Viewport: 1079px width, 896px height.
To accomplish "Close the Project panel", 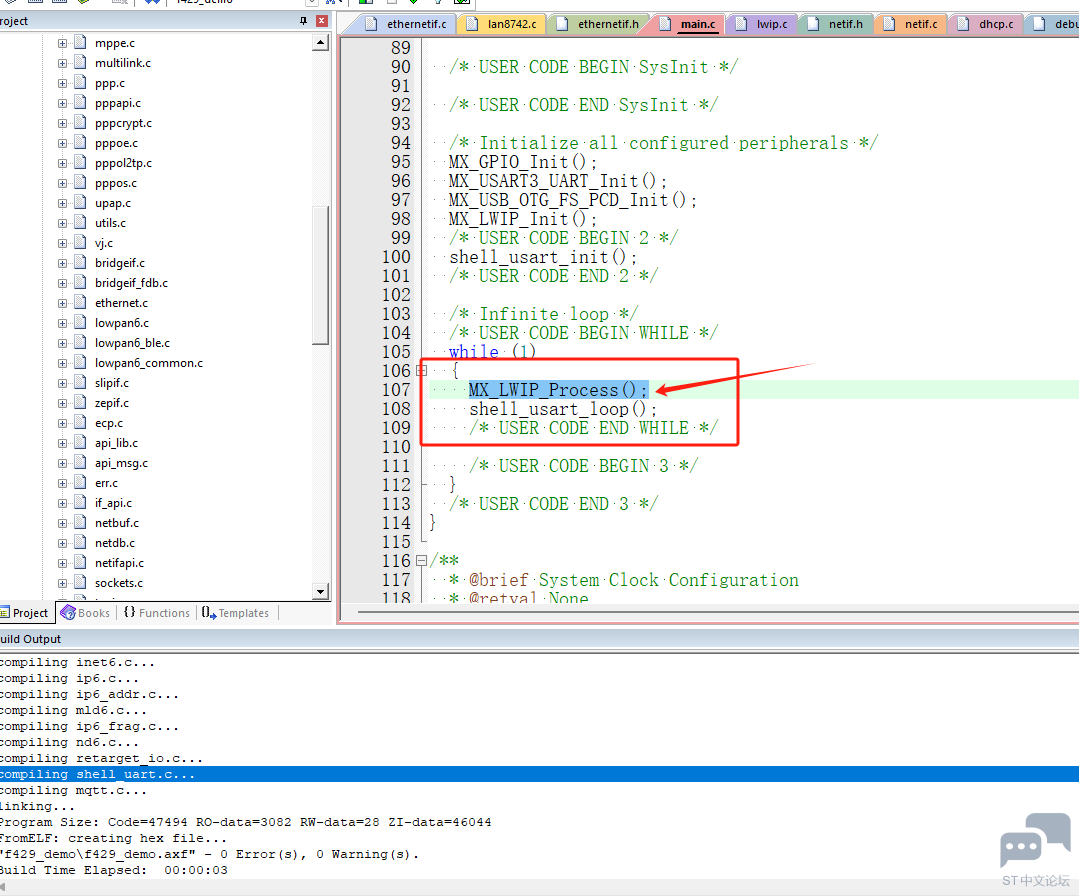I will [x=321, y=21].
